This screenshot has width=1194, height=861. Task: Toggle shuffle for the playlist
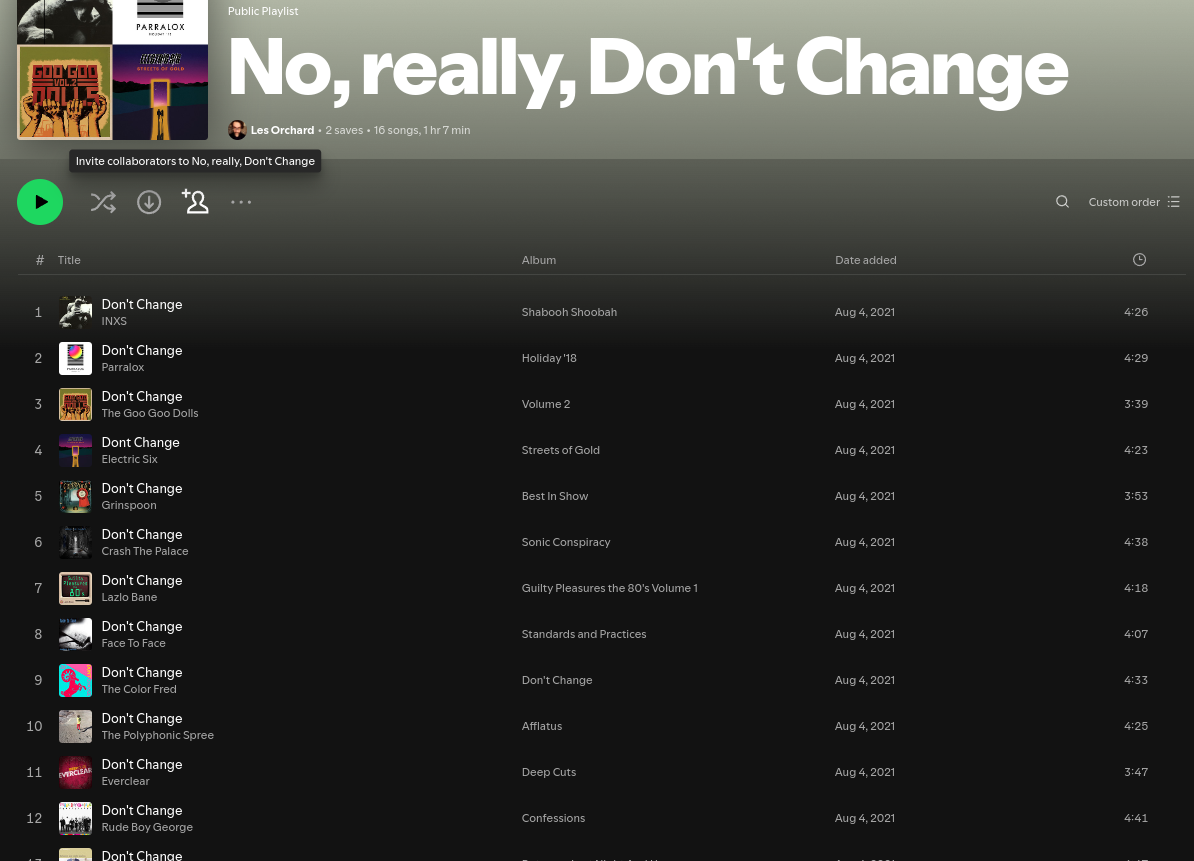click(x=103, y=202)
